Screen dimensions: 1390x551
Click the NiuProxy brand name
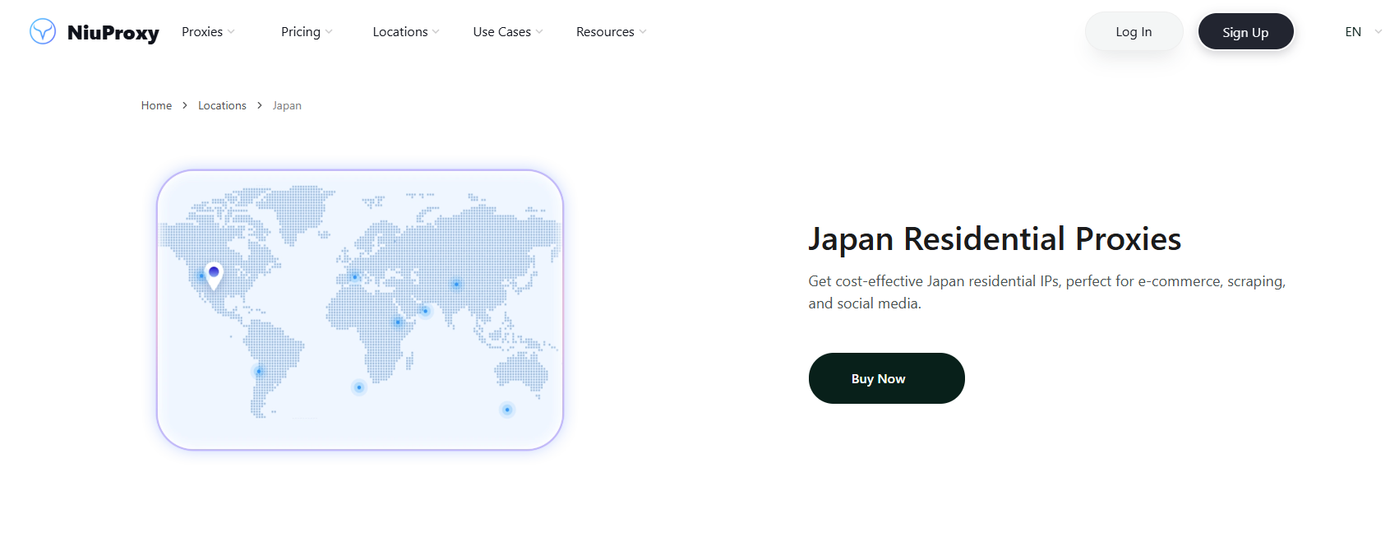point(113,33)
